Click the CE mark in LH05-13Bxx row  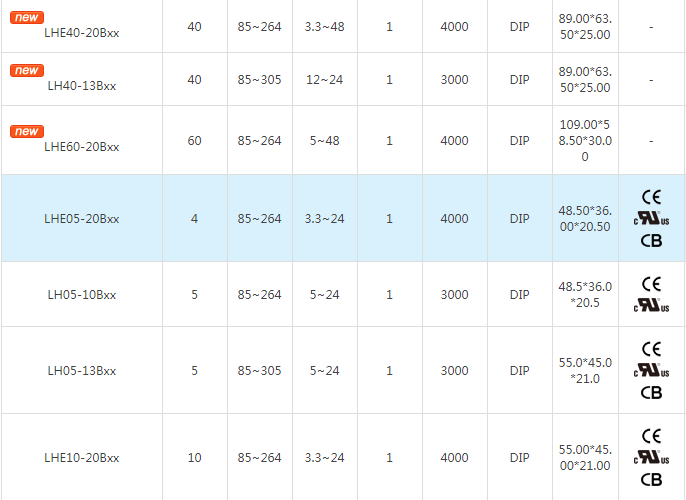click(x=651, y=349)
